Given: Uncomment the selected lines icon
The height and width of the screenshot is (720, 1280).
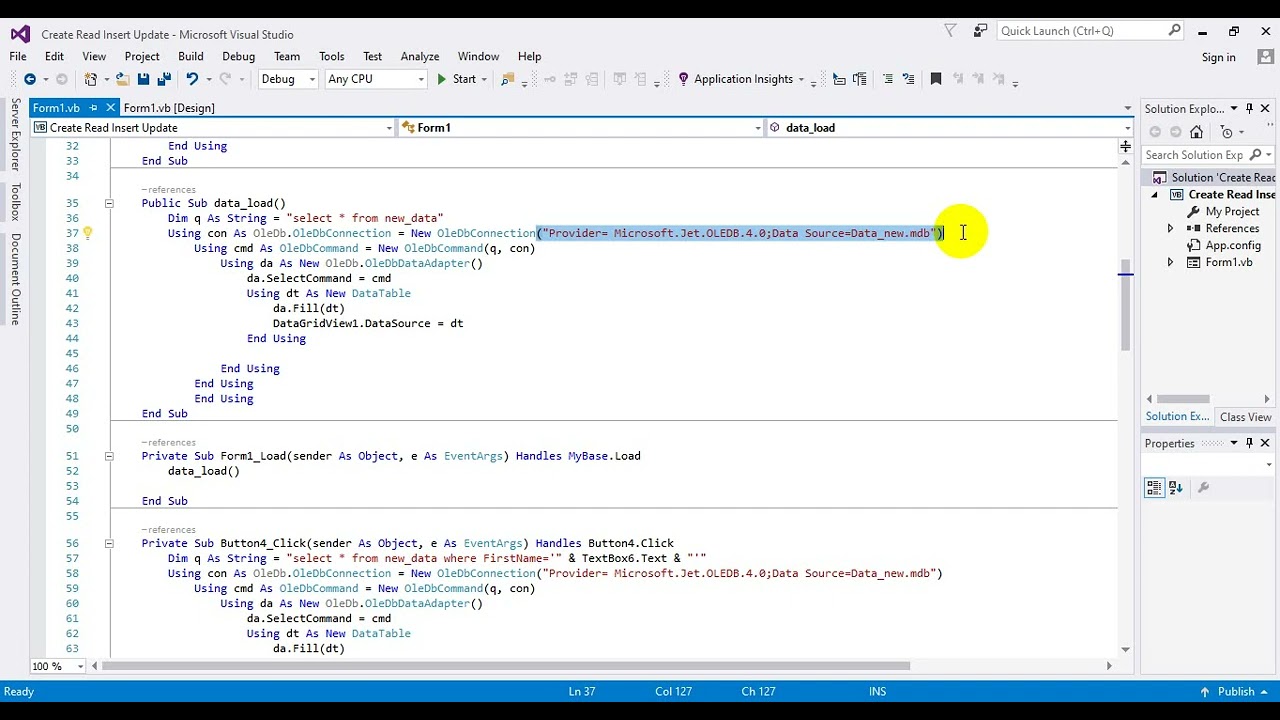Looking at the screenshot, I should 908,79.
